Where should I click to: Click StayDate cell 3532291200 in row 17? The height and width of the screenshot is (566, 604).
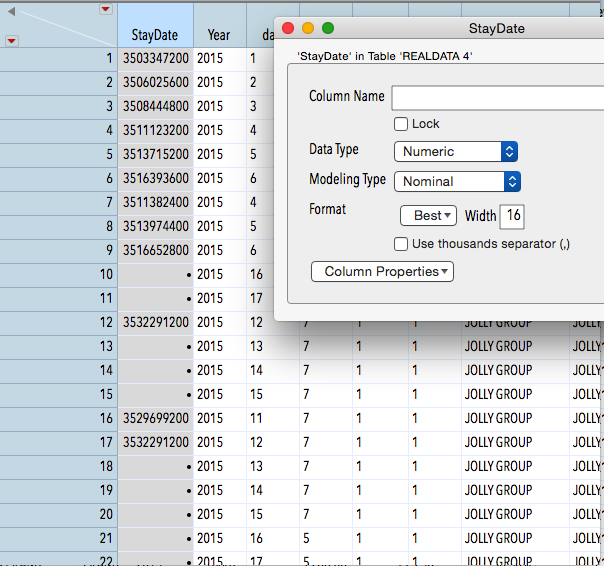point(156,442)
